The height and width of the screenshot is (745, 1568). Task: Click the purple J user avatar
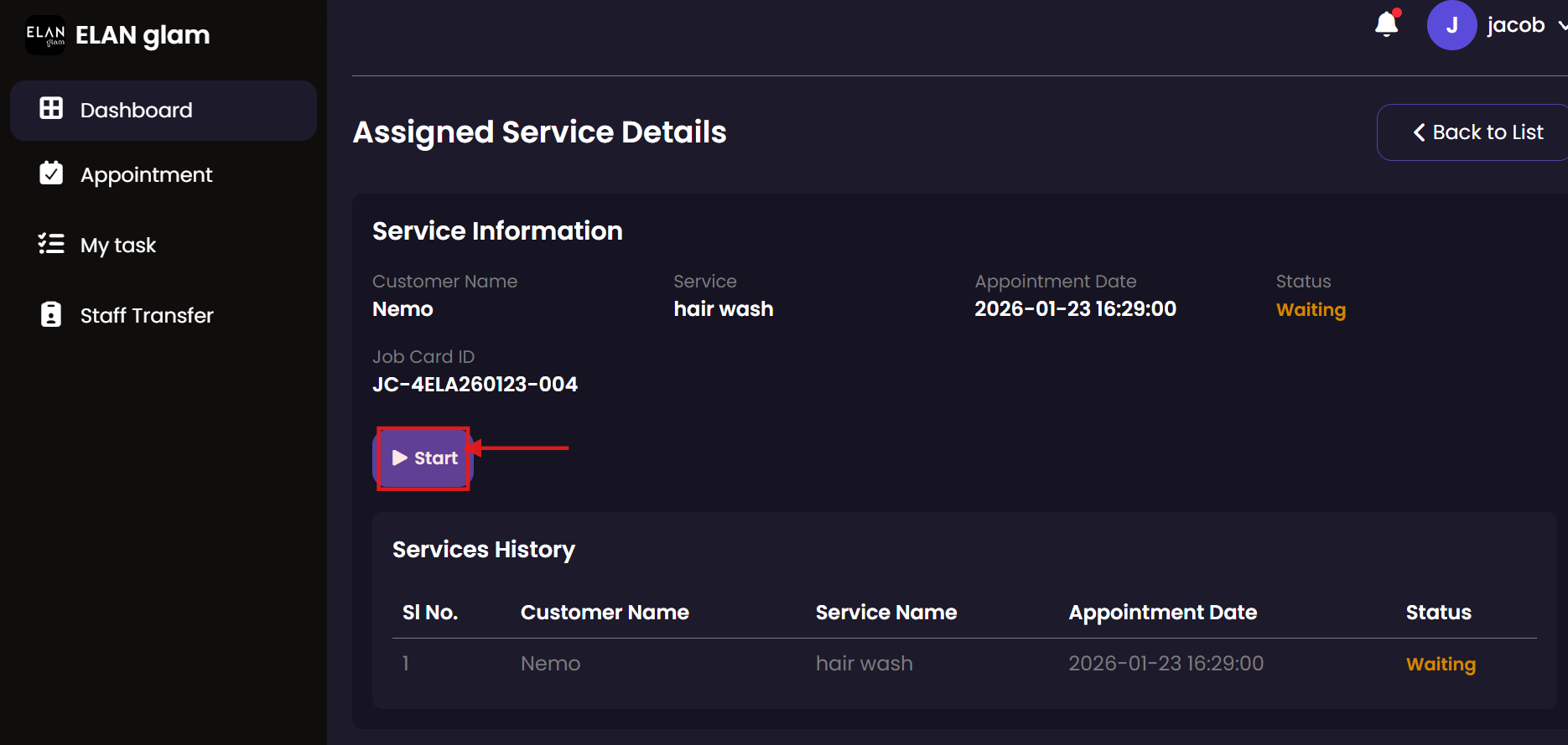click(x=1451, y=25)
